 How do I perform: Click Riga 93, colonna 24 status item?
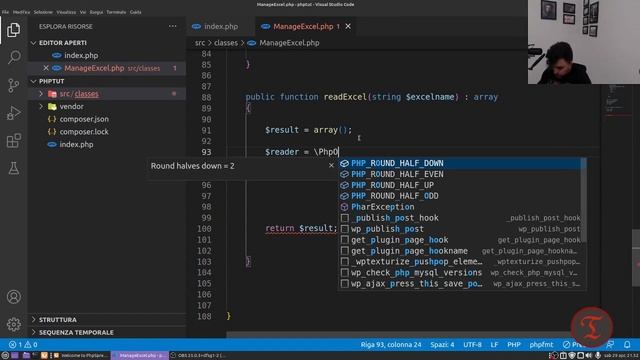(391, 344)
